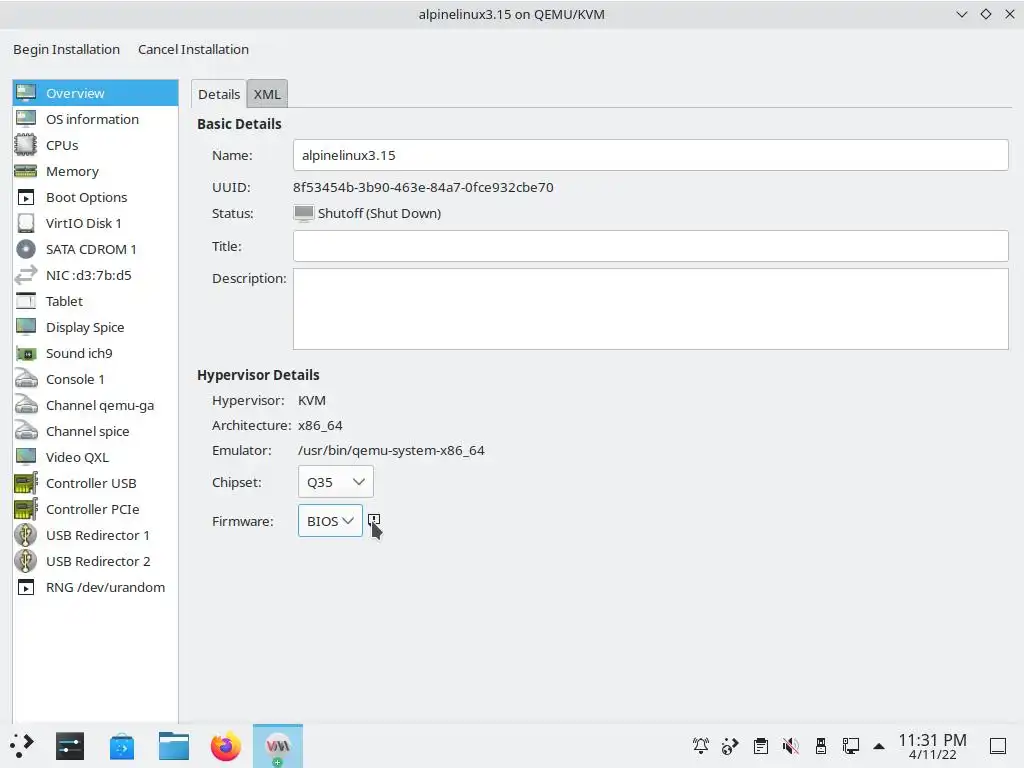Click the status text Shutoff (Shut Down)
This screenshot has width=1024, height=768.
379,214
